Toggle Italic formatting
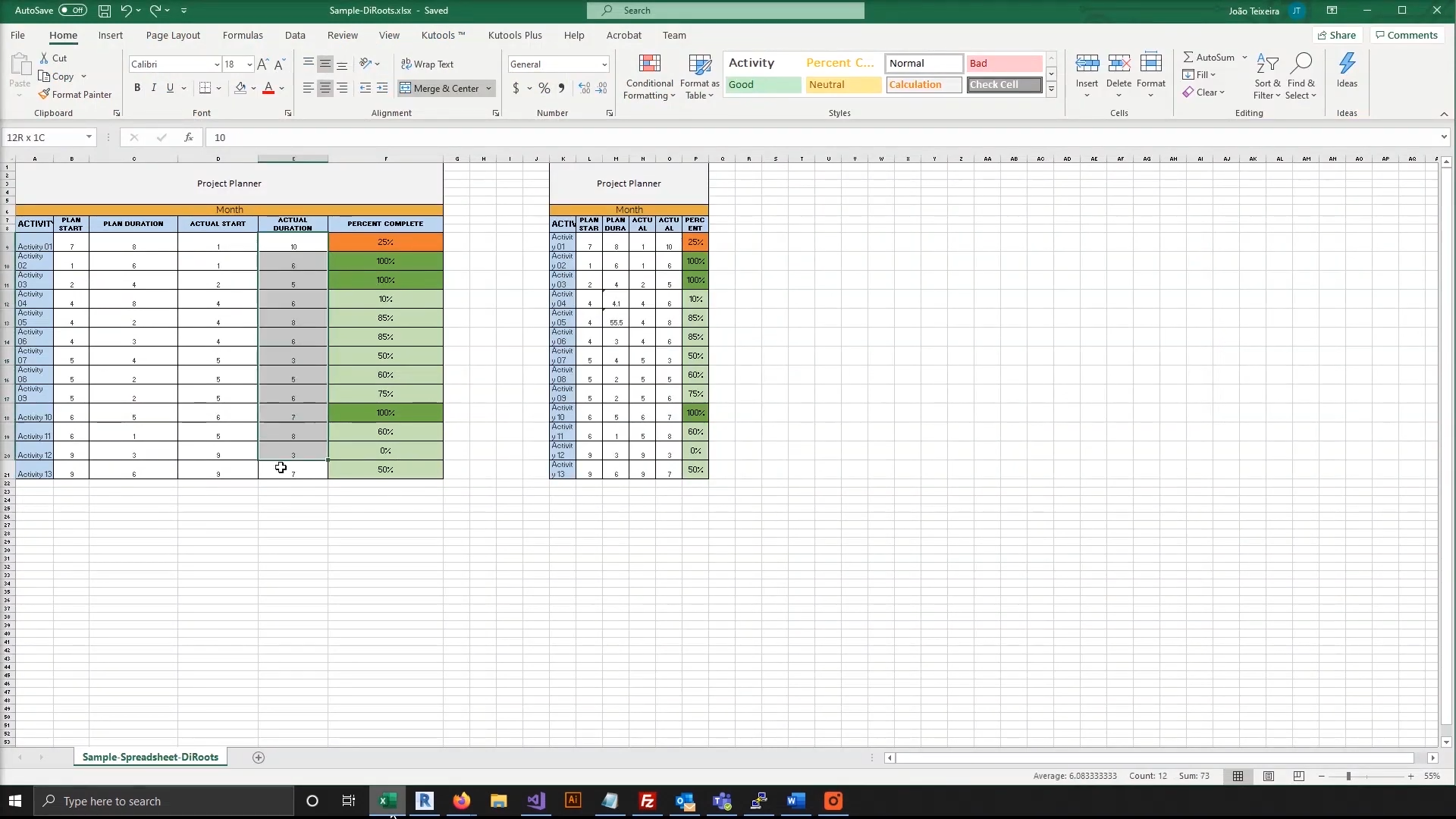Image resolution: width=1456 pixels, height=819 pixels. 154,88
